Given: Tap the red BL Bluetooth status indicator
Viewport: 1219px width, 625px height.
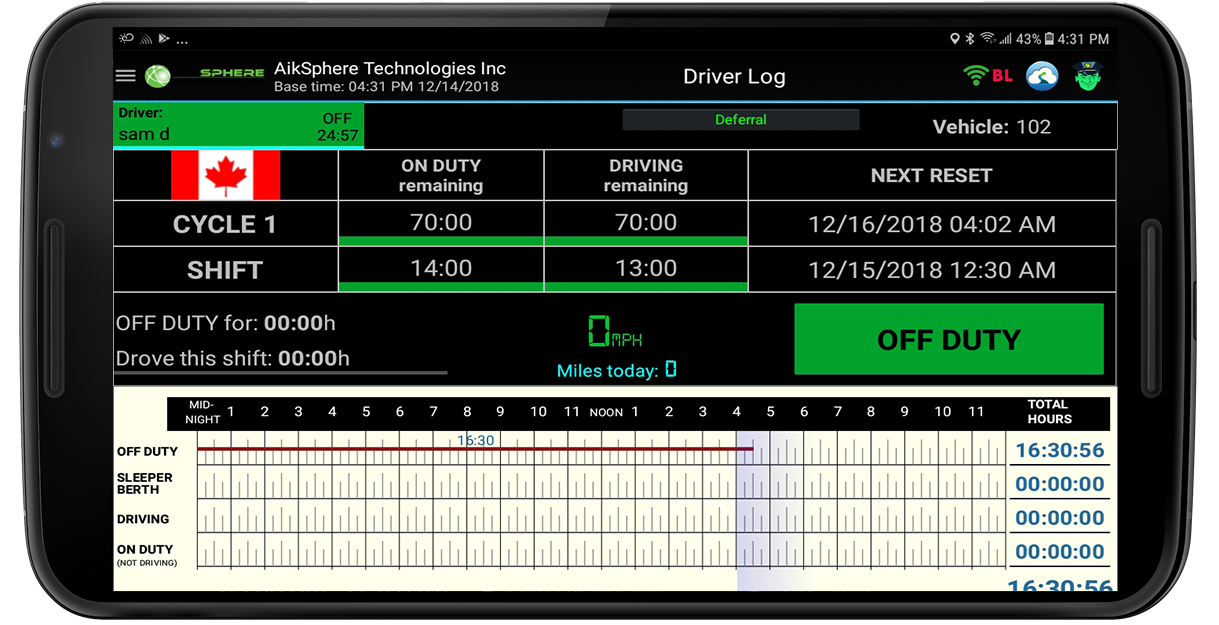Looking at the screenshot, I should (1002, 76).
